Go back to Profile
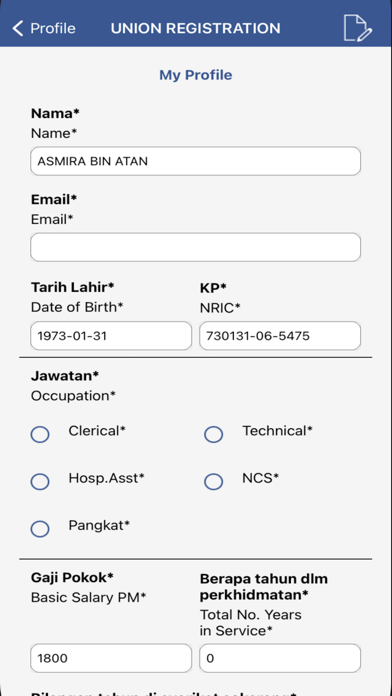The image size is (392, 696). 44,28
